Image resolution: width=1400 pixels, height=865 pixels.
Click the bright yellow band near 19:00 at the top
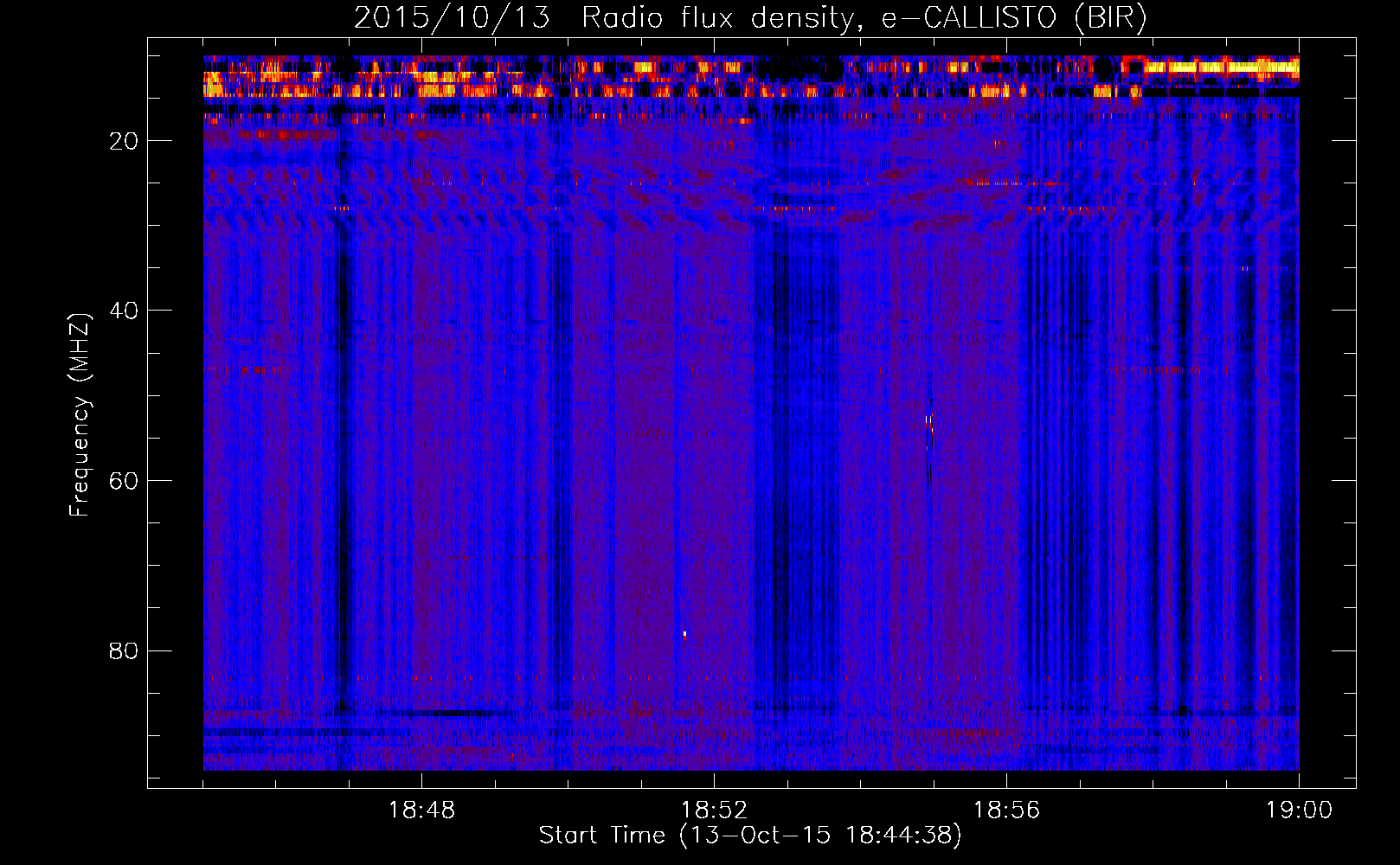(1220, 66)
